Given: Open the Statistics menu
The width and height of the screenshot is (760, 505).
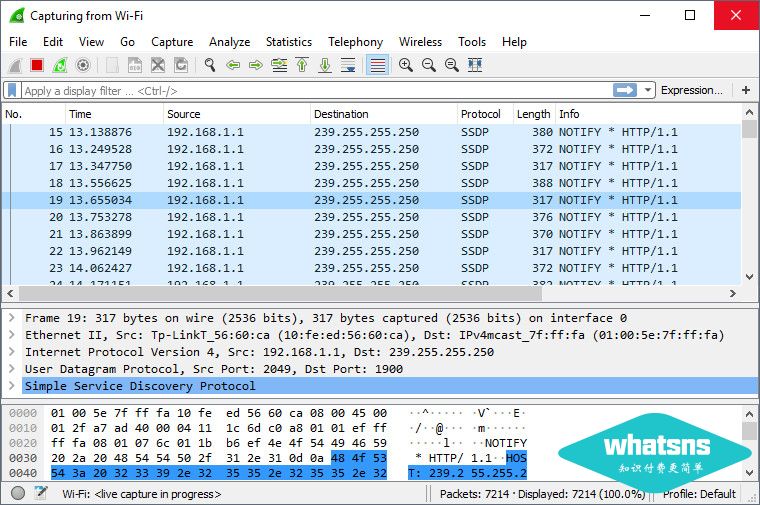Looking at the screenshot, I should 288,42.
